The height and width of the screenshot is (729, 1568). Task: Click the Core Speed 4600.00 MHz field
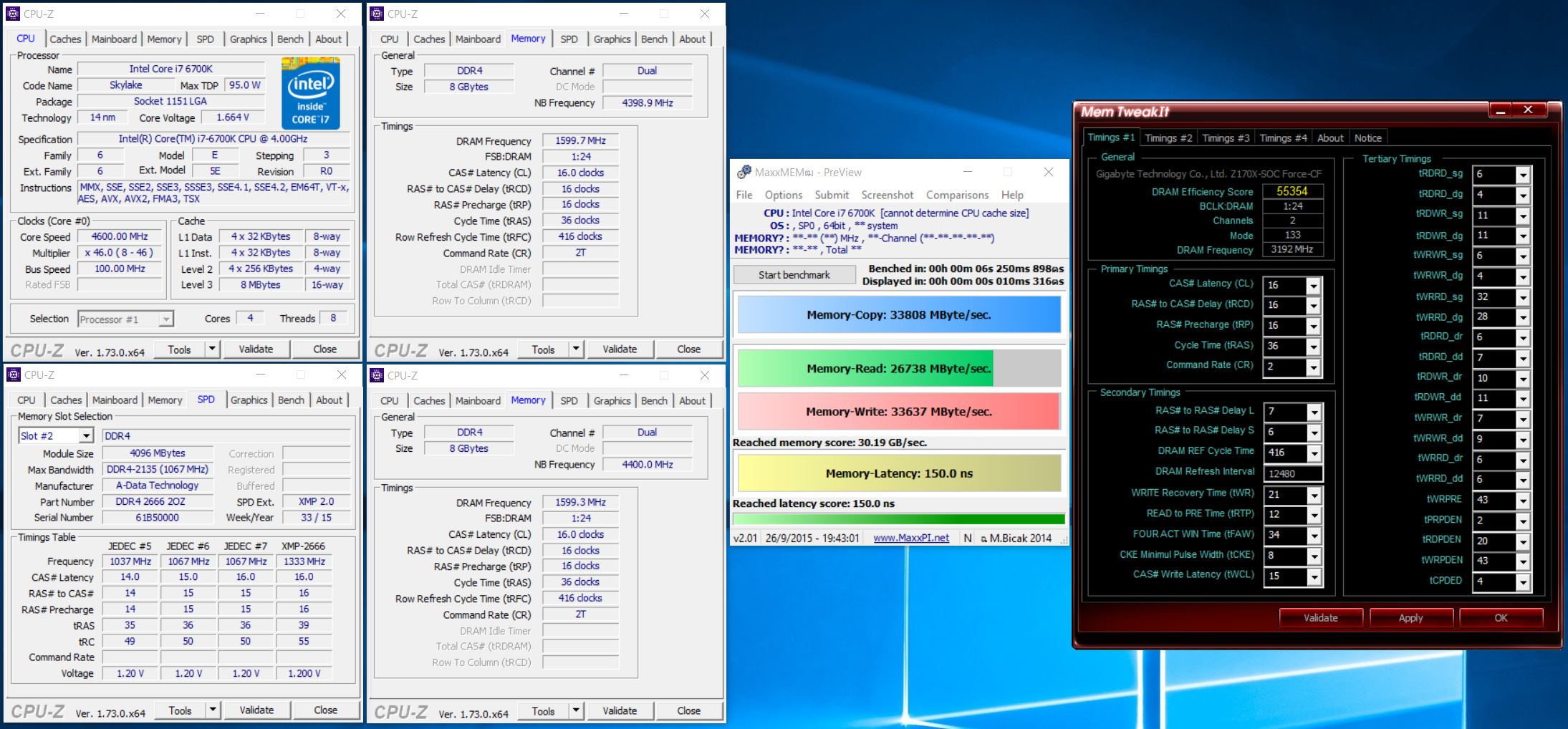(x=119, y=236)
